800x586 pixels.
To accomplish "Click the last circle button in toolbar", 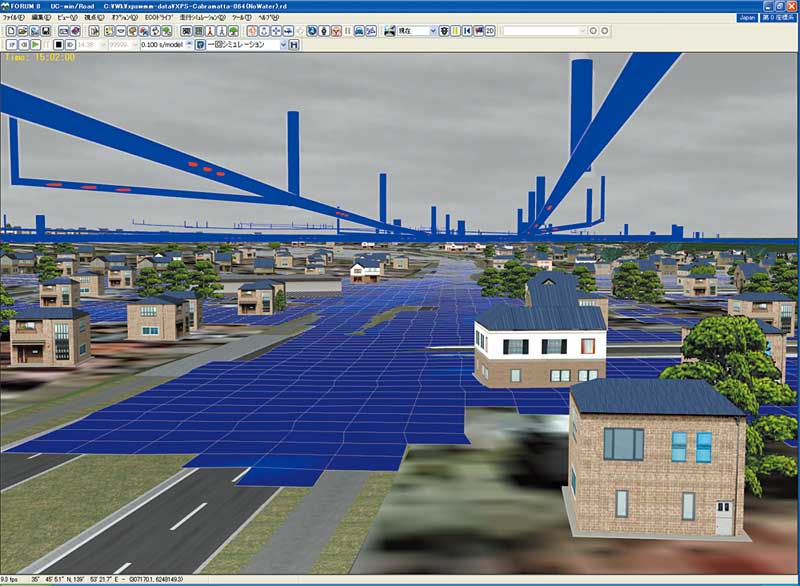I will click(x=605, y=31).
